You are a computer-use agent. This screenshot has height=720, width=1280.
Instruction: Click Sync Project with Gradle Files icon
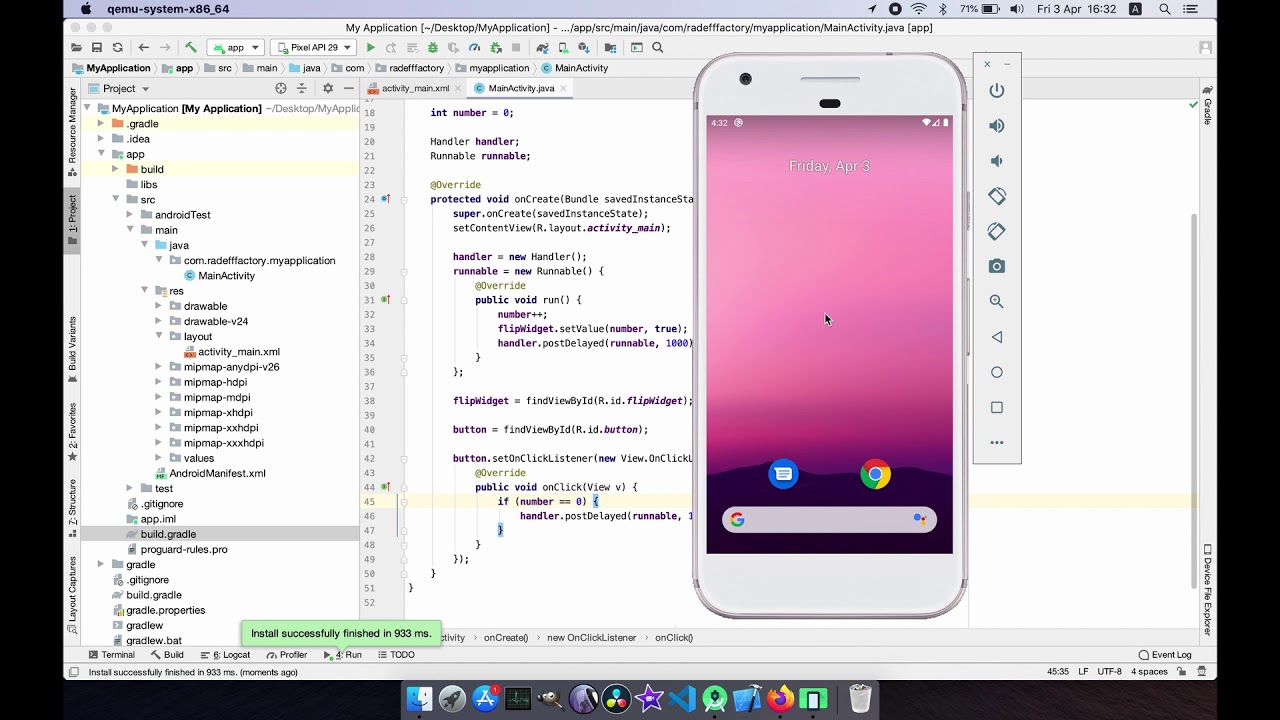(x=542, y=47)
